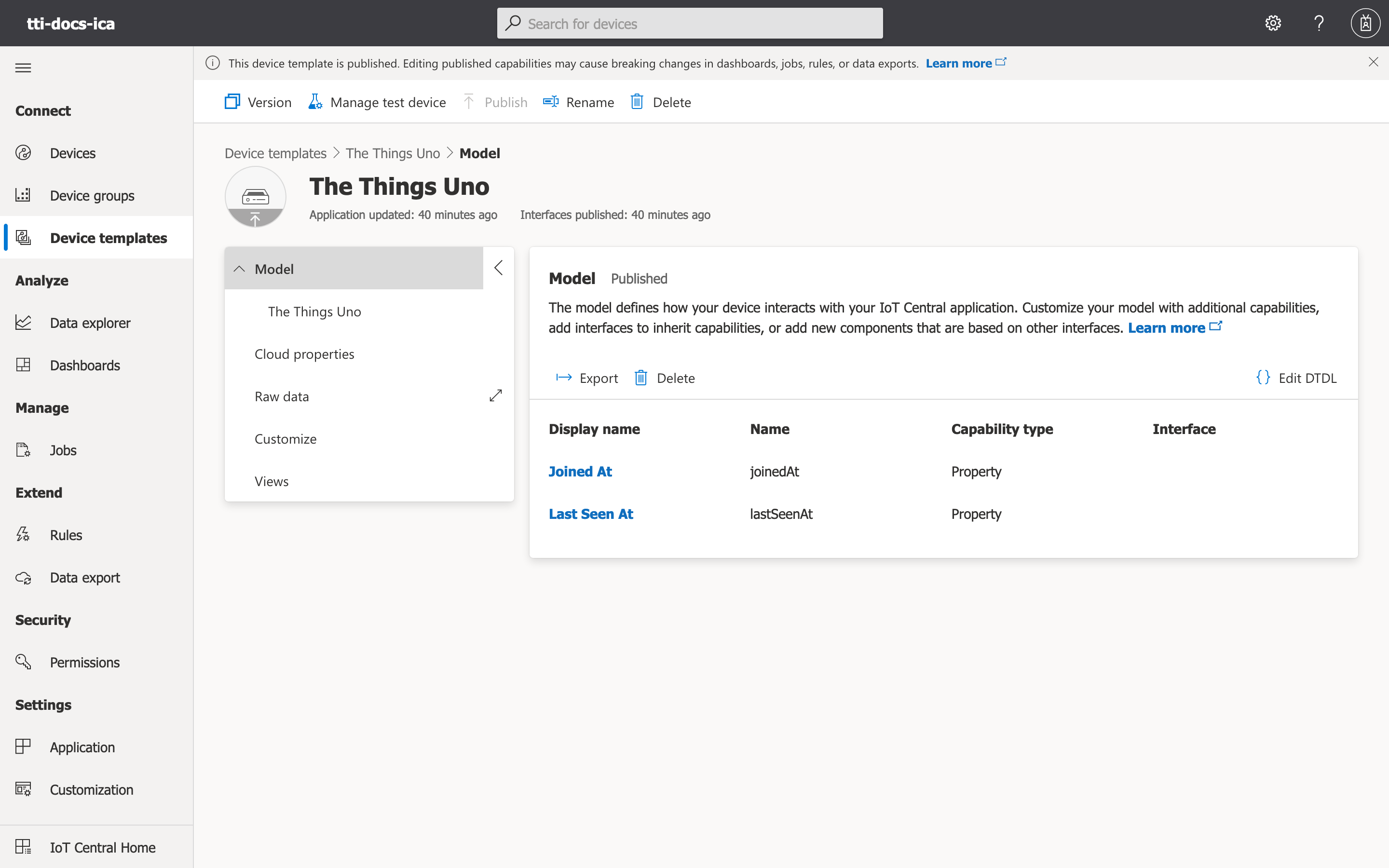The width and height of the screenshot is (1389, 868).
Task: Open Cloud properties in model panel
Action: coord(304,353)
